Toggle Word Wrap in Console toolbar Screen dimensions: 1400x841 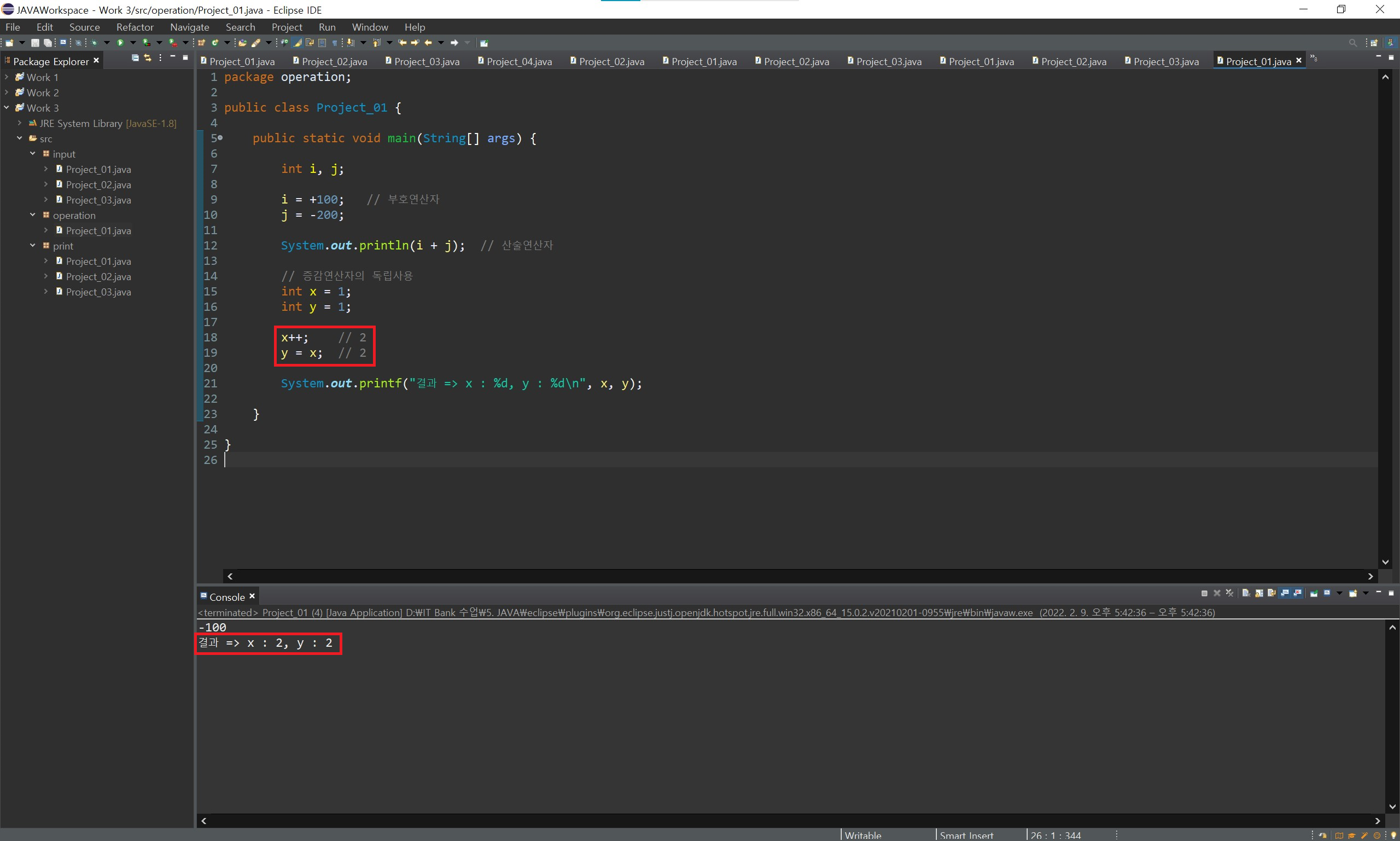pyautogui.click(x=1271, y=593)
